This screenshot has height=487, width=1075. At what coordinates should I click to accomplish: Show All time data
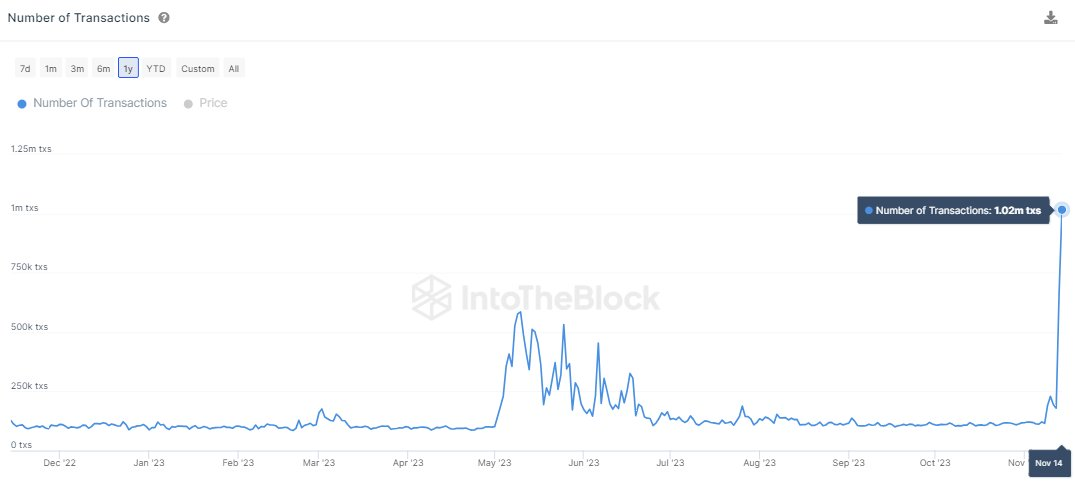(234, 68)
